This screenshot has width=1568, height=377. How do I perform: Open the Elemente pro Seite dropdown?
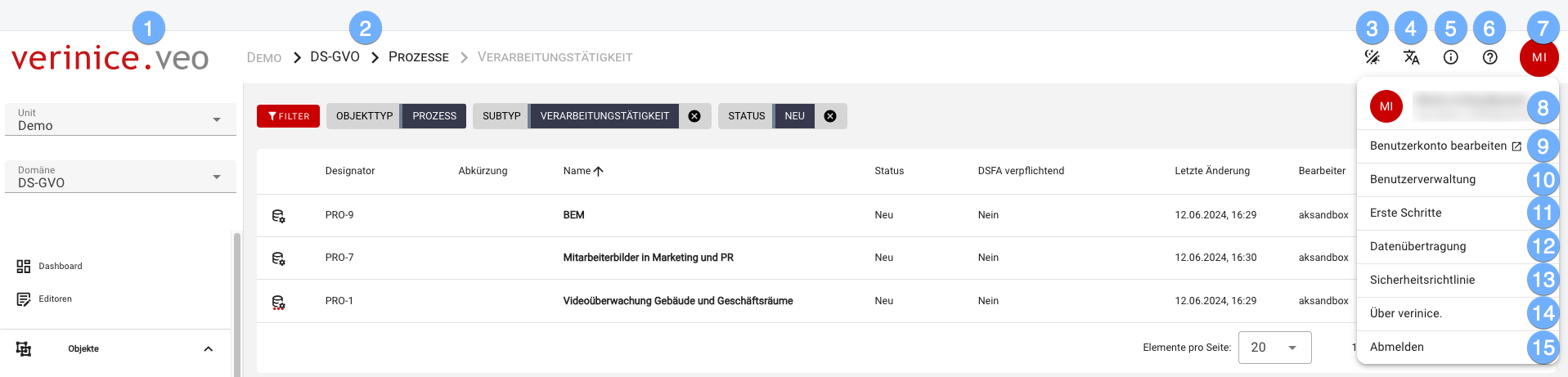(x=1274, y=348)
